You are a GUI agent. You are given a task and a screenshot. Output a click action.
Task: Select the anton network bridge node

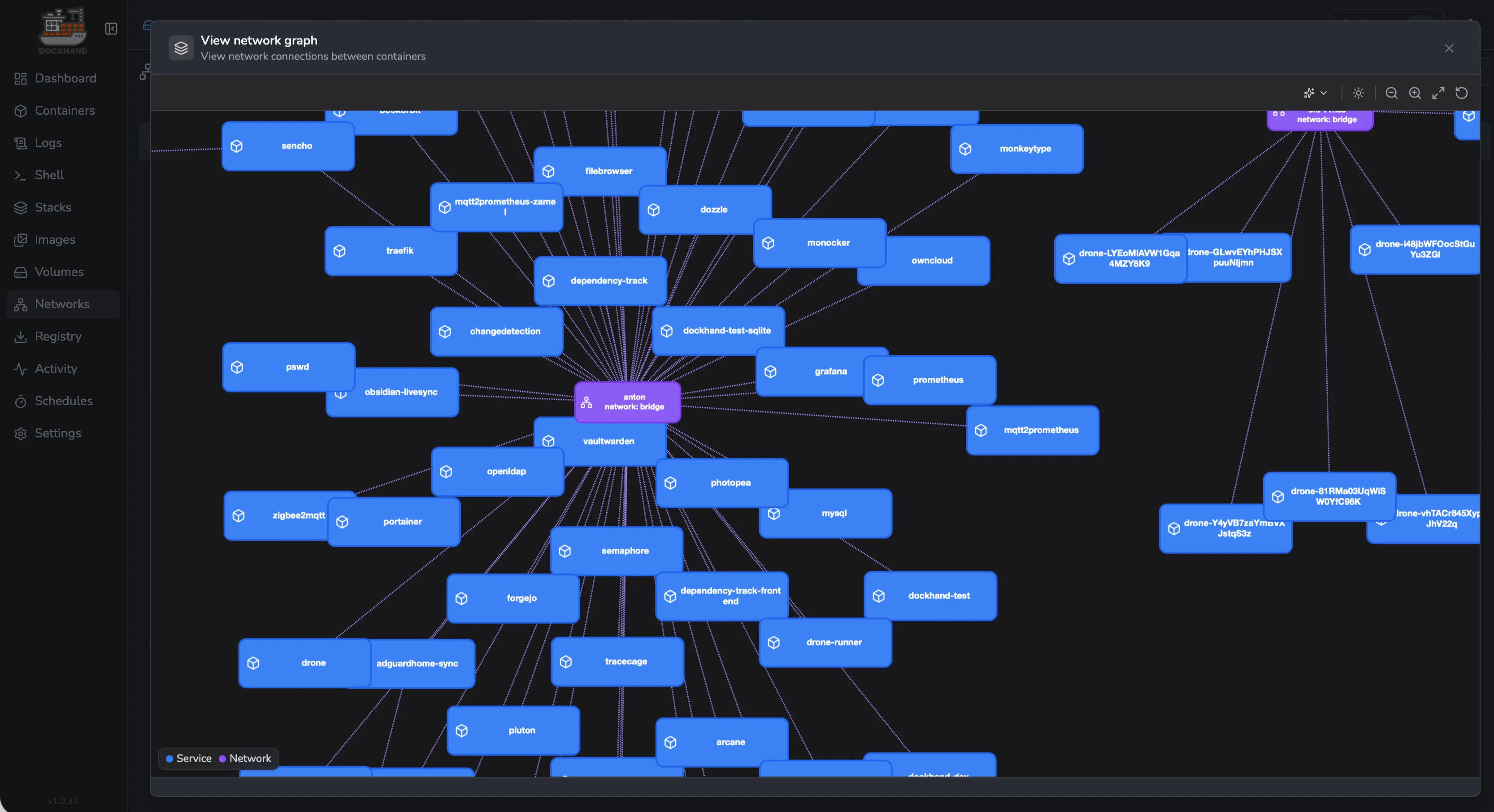pos(628,402)
